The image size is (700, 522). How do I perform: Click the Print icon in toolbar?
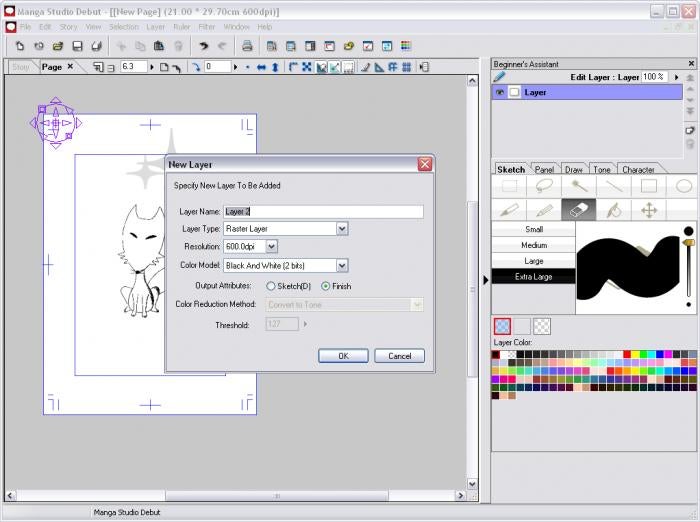pos(247,46)
